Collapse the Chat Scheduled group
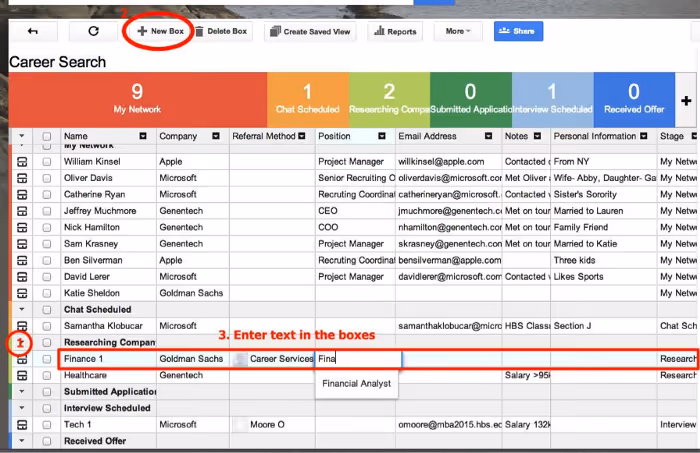This screenshot has height=453, width=700. pyautogui.click(x=22, y=309)
